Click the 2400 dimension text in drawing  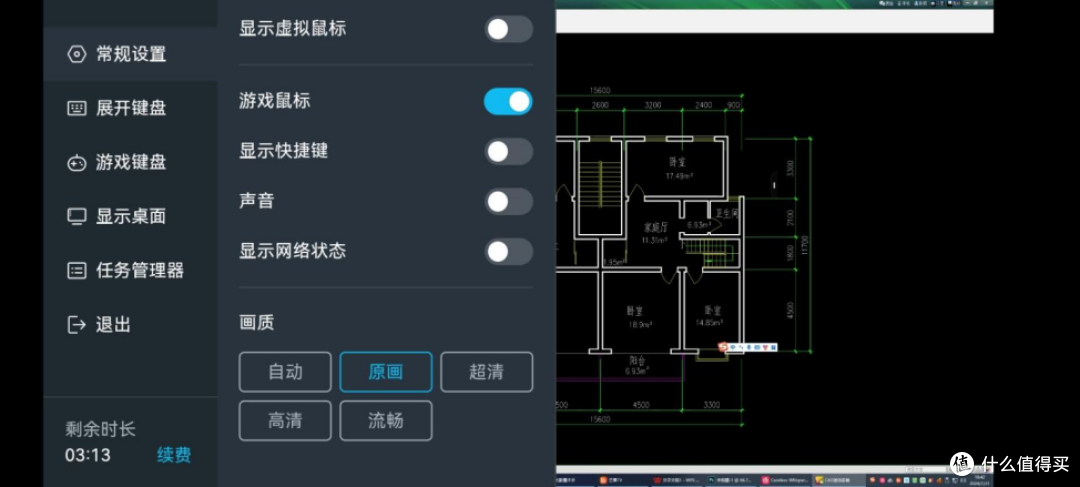pos(703,105)
